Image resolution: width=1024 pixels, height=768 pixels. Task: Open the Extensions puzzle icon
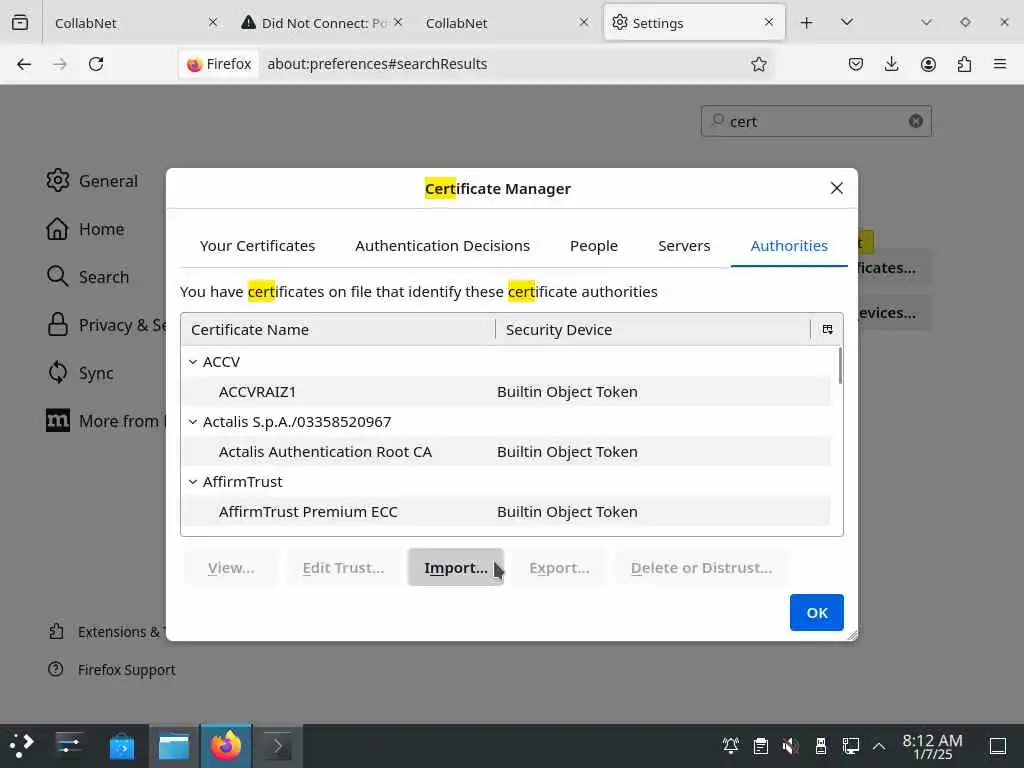point(964,64)
